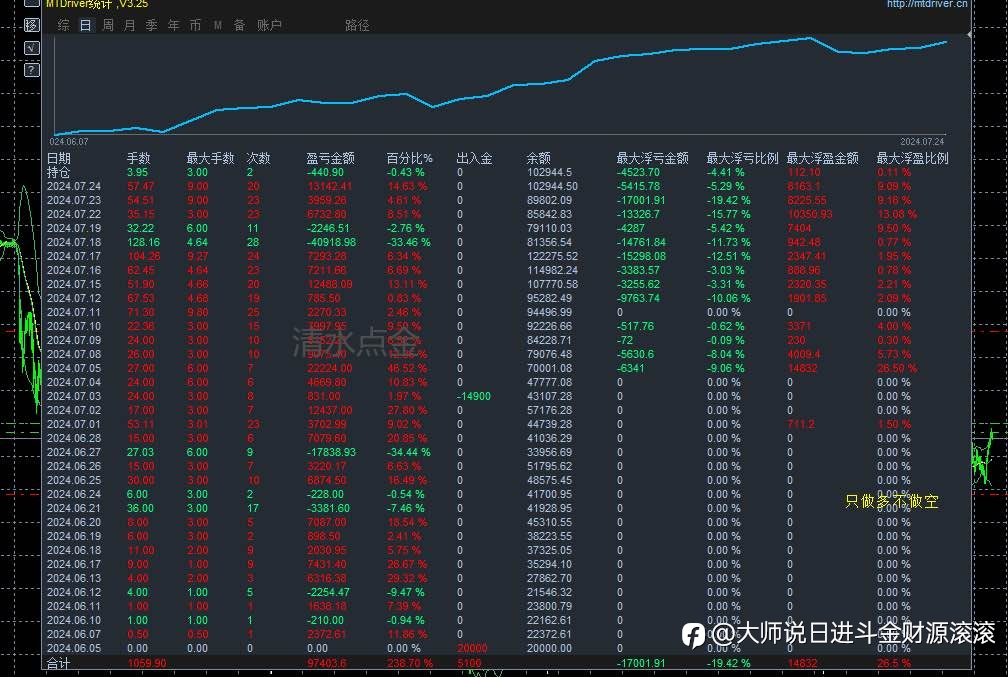Select the M tab

(x=217, y=25)
